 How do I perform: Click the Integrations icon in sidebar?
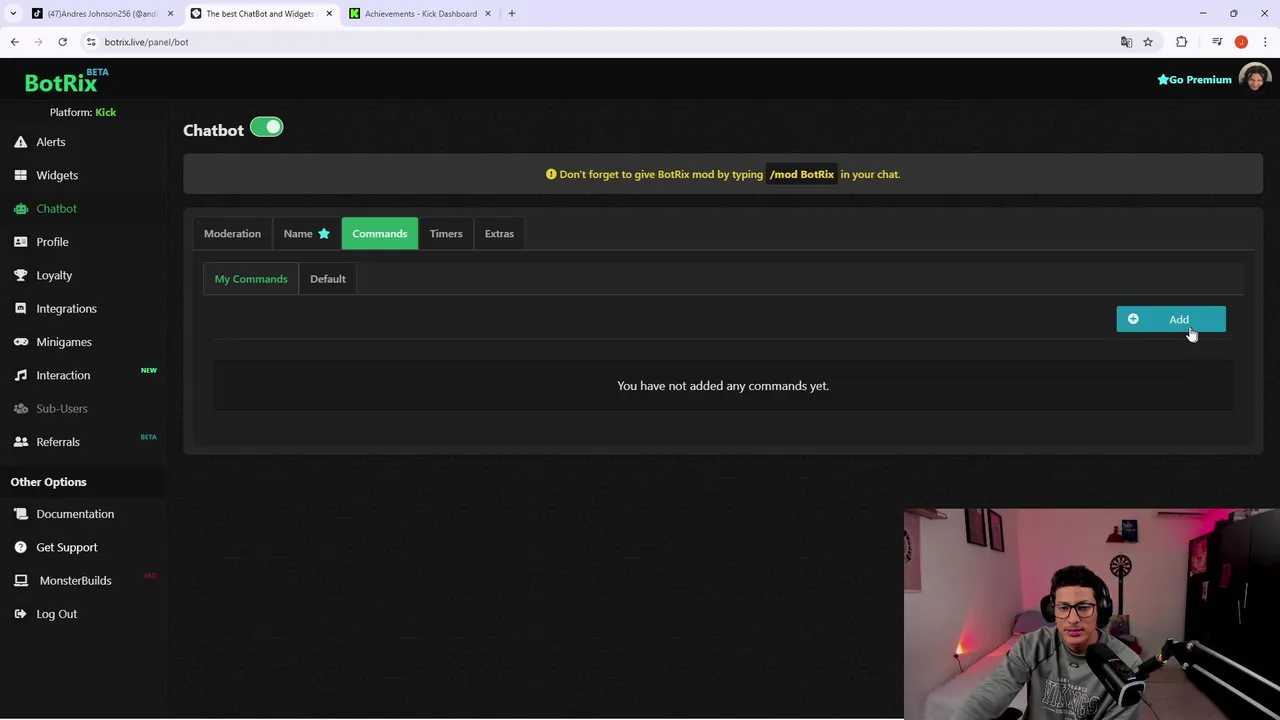pyautogui.click(x=20, y=308)
